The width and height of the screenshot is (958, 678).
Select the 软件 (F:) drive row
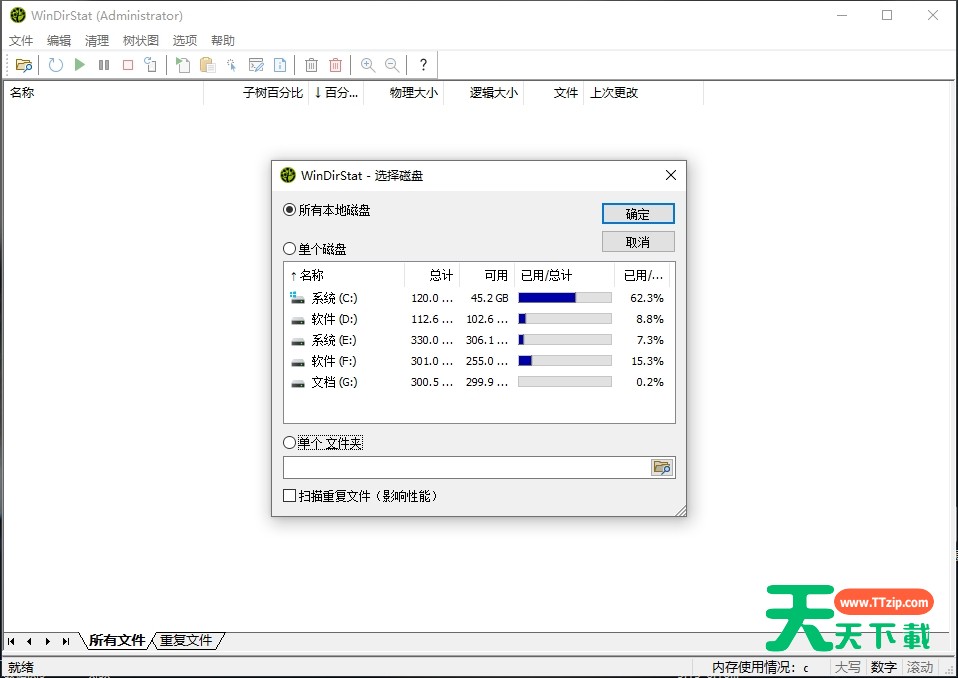tap(479, 361)
